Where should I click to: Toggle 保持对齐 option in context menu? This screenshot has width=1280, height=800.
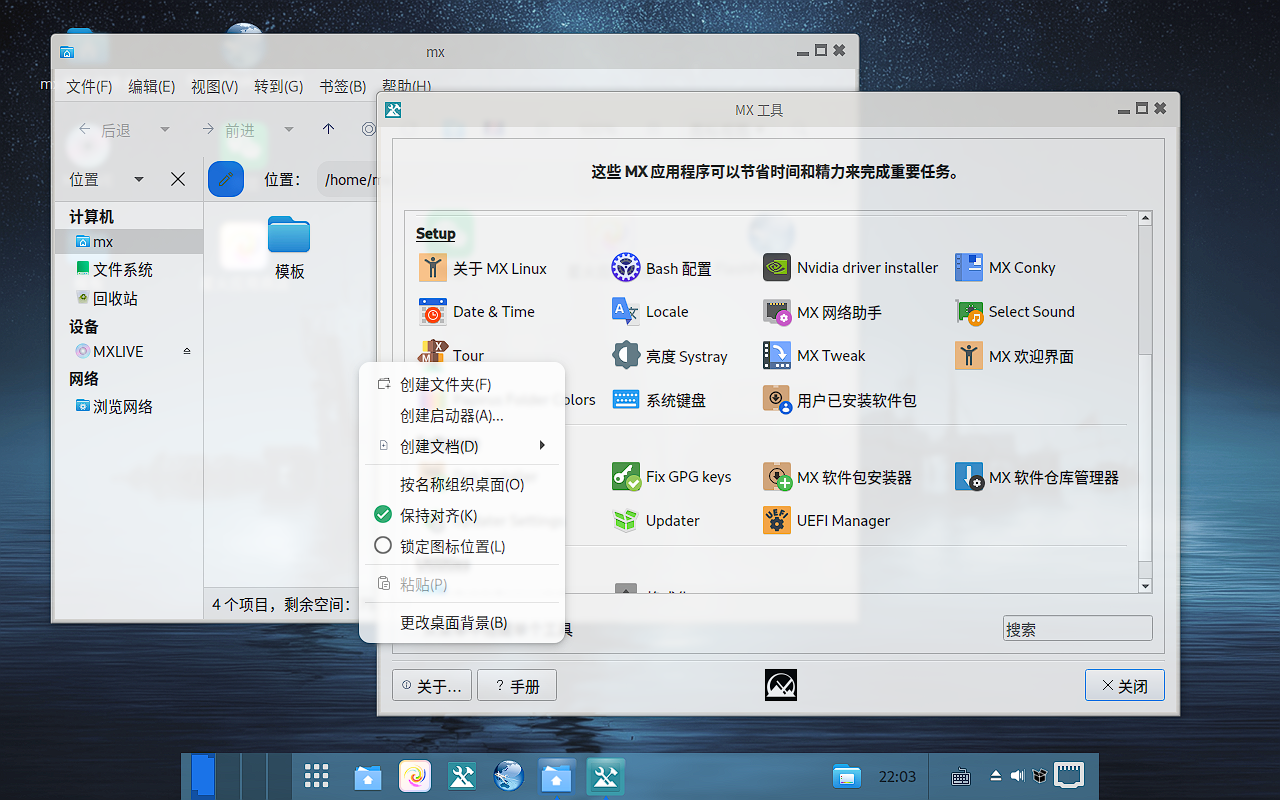[x=438, y=516]
